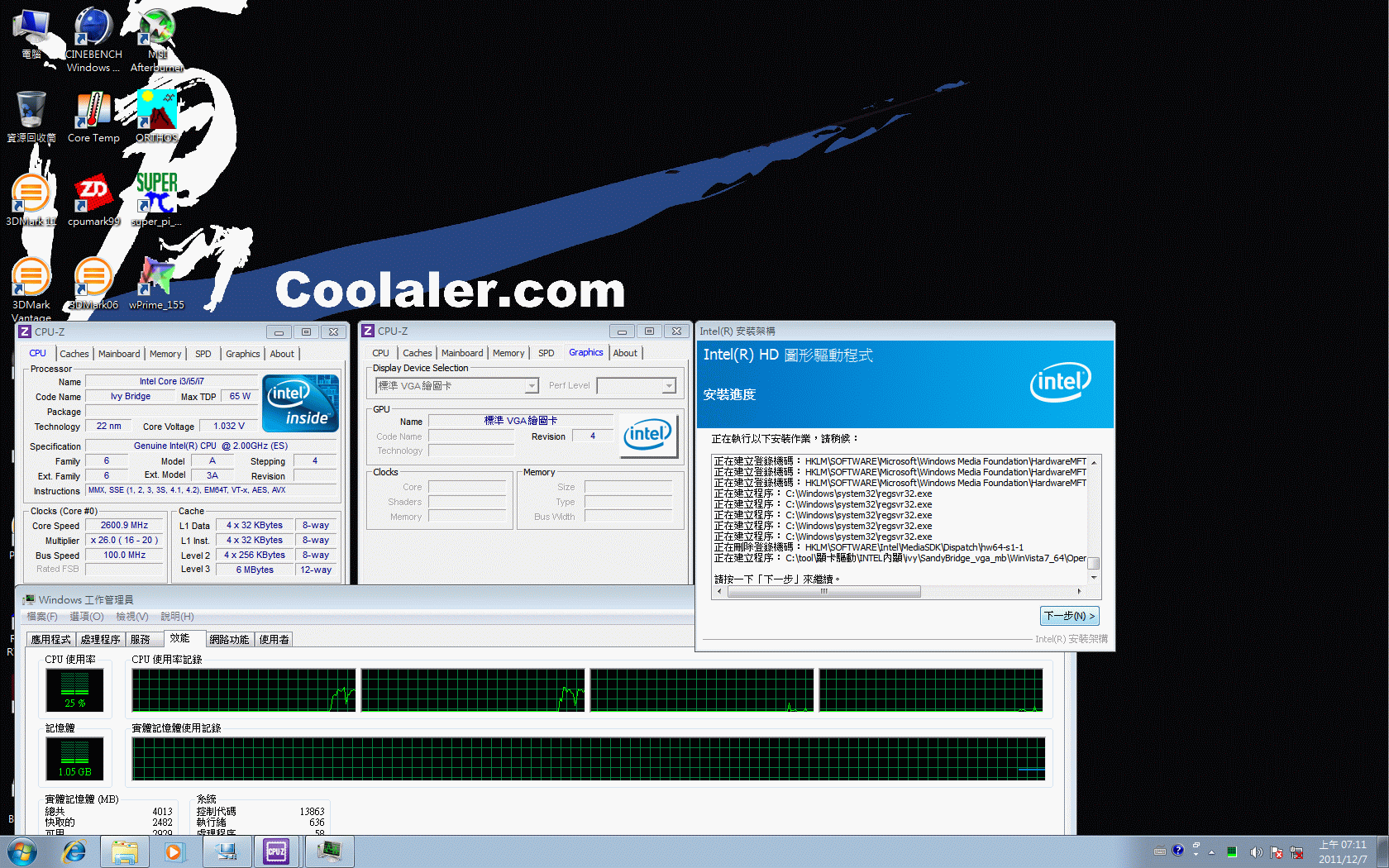
Task: Open Graphics tab in left CPU-Z
Action: pos(243,354)
